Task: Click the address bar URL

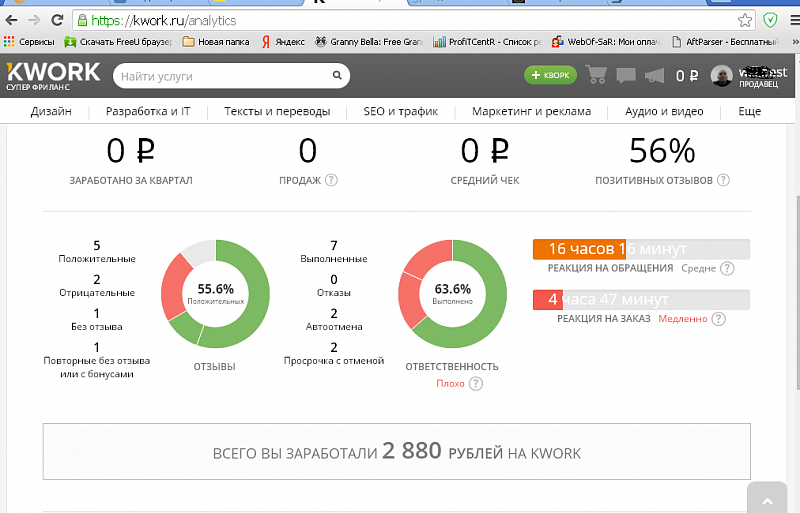Action: (x=164, y=20)
